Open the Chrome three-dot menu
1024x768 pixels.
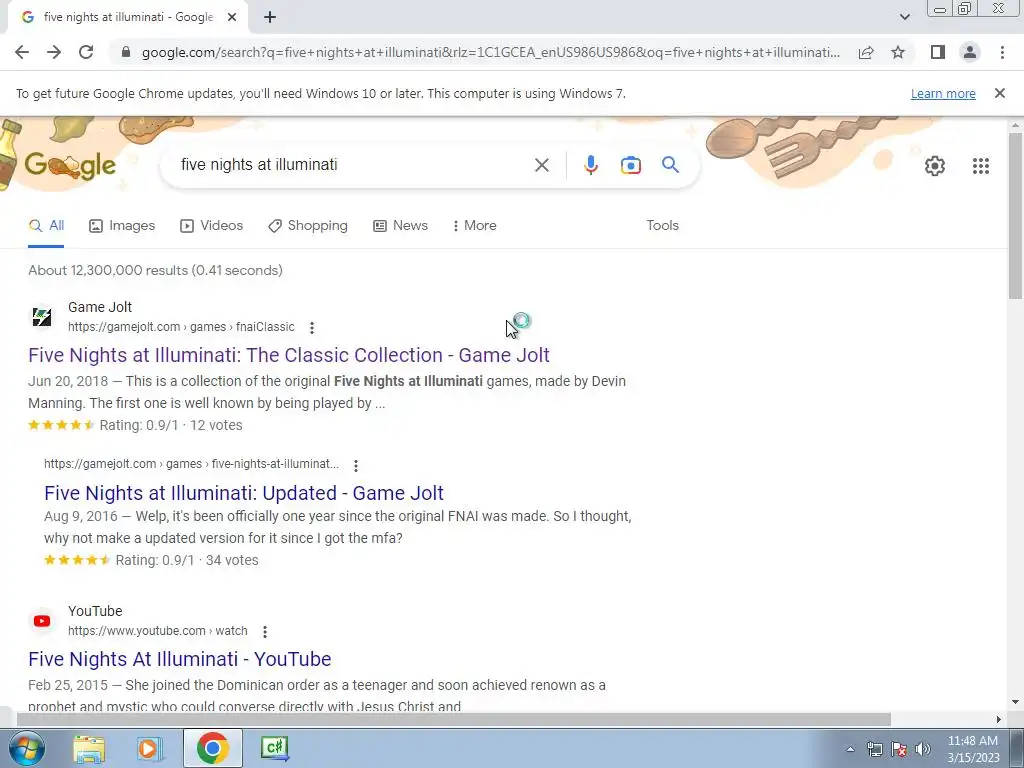pos(1002,52)
